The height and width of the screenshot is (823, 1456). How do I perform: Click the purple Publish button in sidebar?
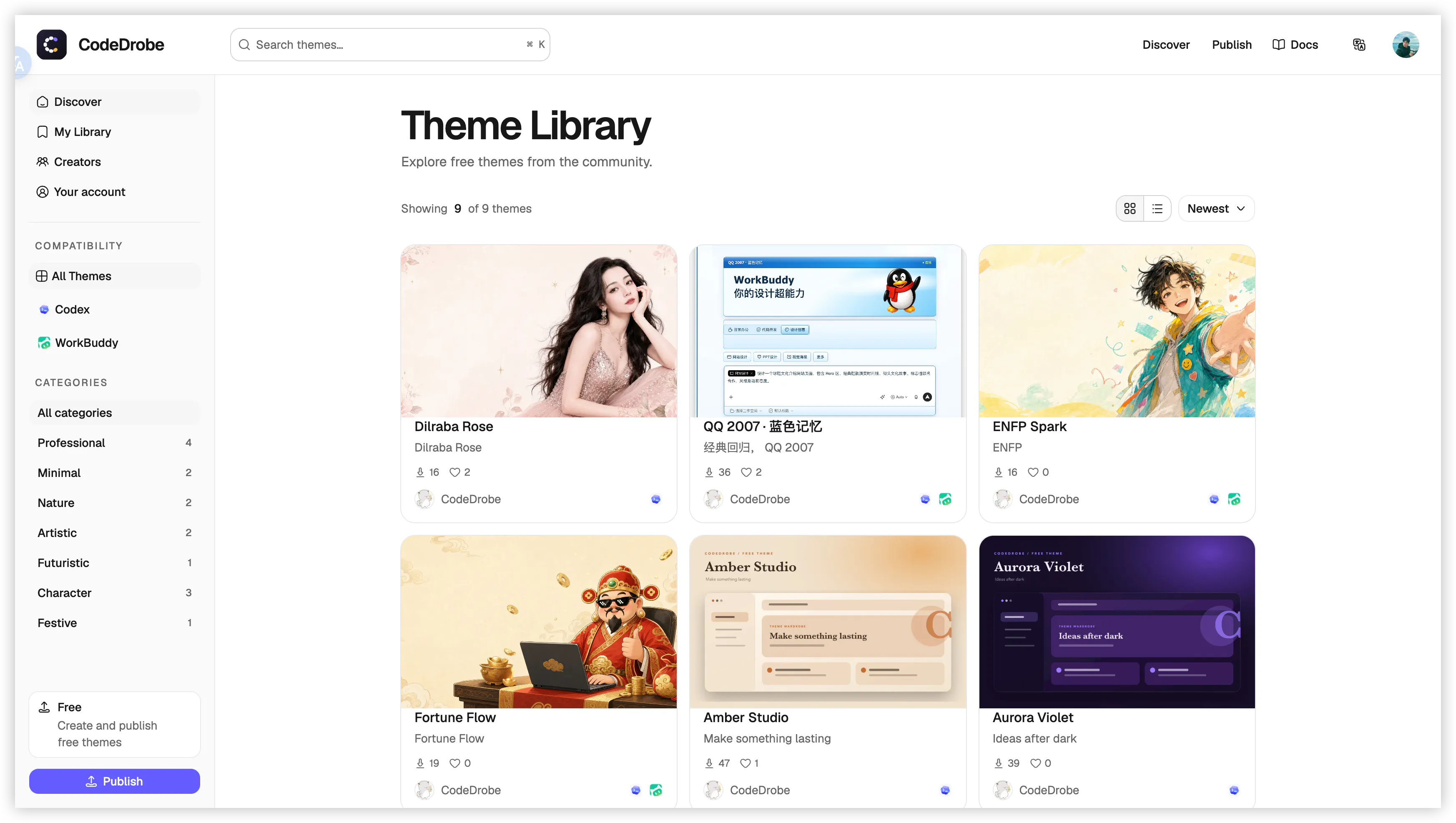pos(114,780)
